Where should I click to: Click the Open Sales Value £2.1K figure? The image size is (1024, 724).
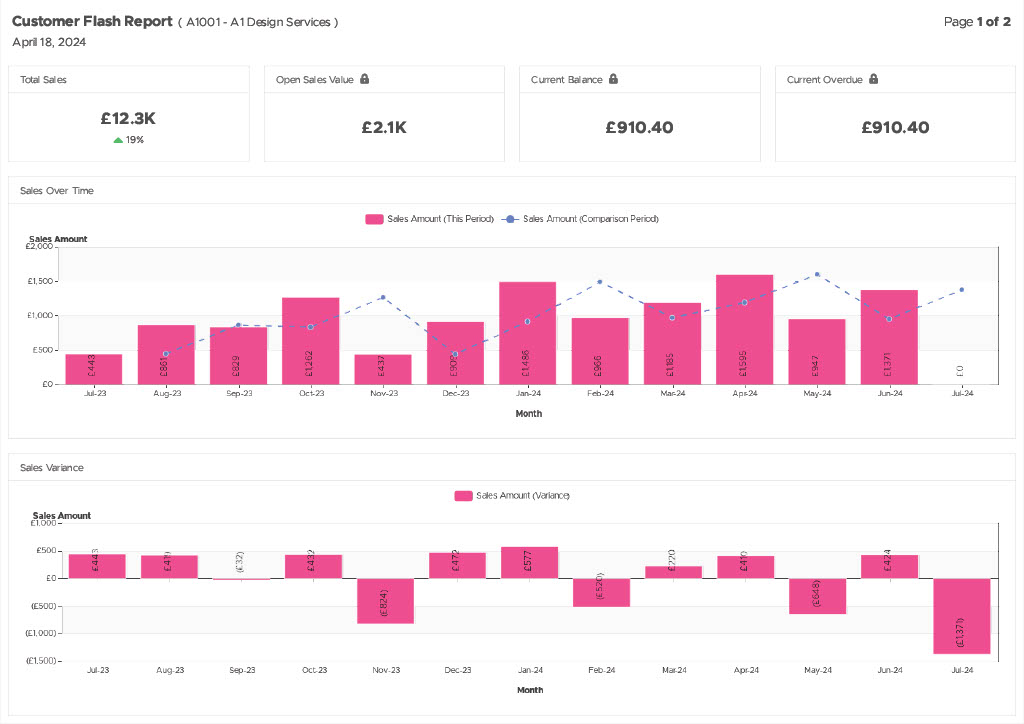tap(384, 127)
